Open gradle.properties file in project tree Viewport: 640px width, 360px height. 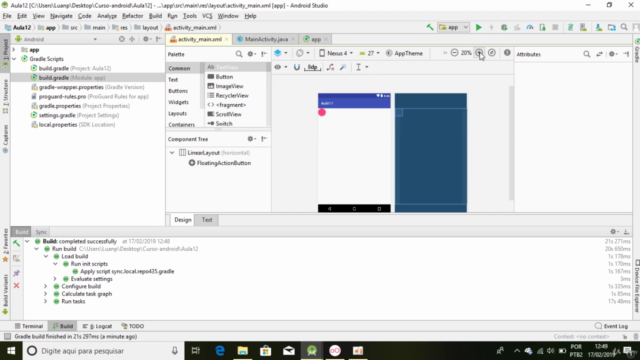click(x=80, y=106)
